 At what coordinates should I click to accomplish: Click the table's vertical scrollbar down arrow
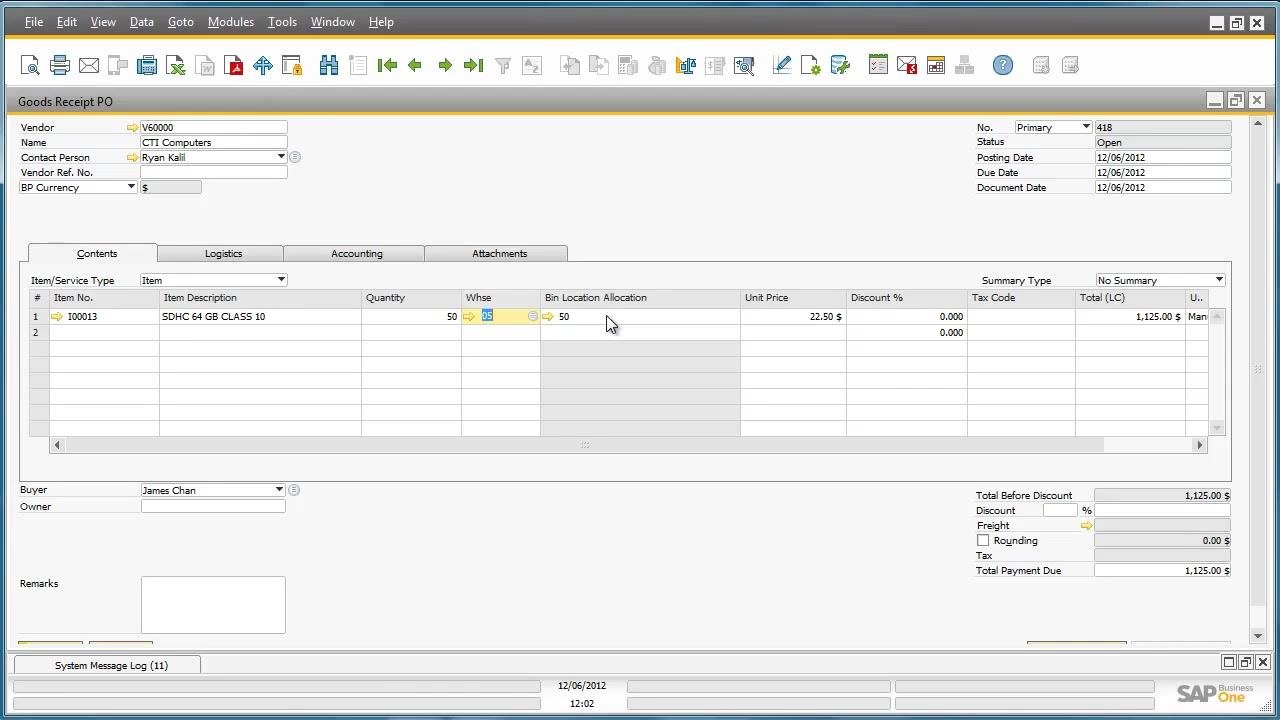[1217, 428]
